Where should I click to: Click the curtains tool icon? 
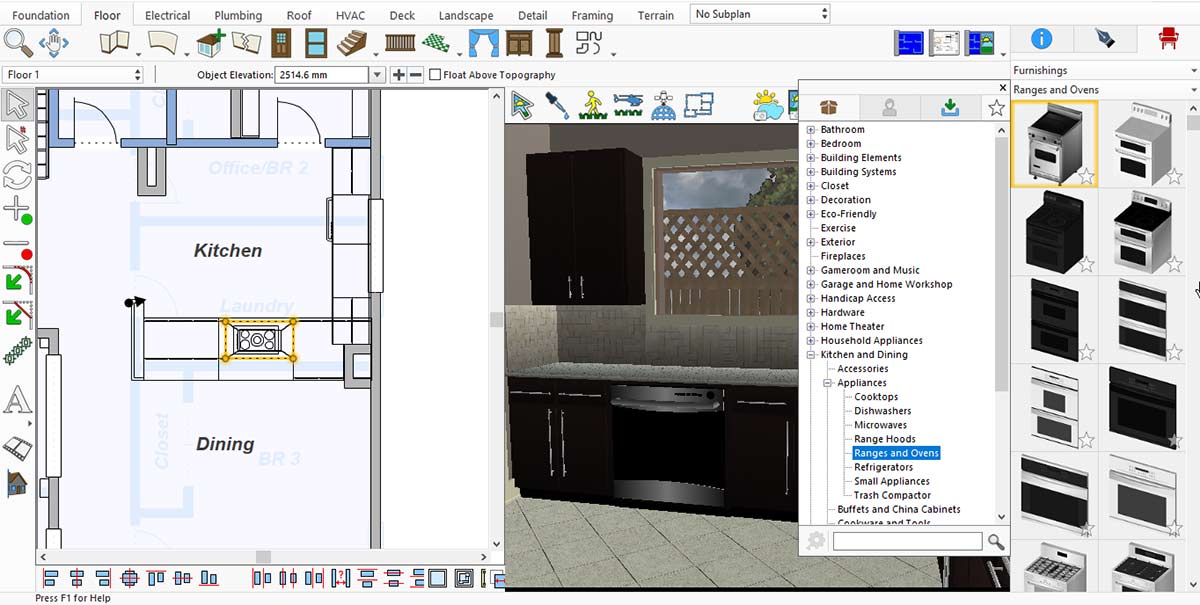[484, 43]
